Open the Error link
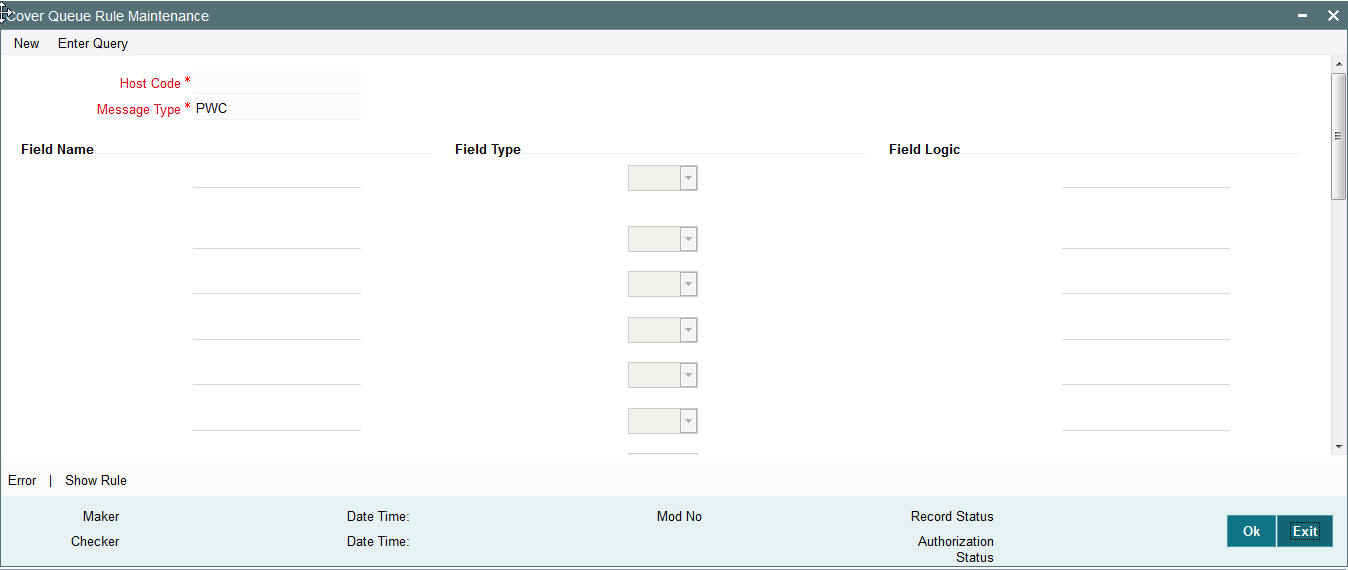Screen dimensions: 1348x570 (x=22, y=480)
